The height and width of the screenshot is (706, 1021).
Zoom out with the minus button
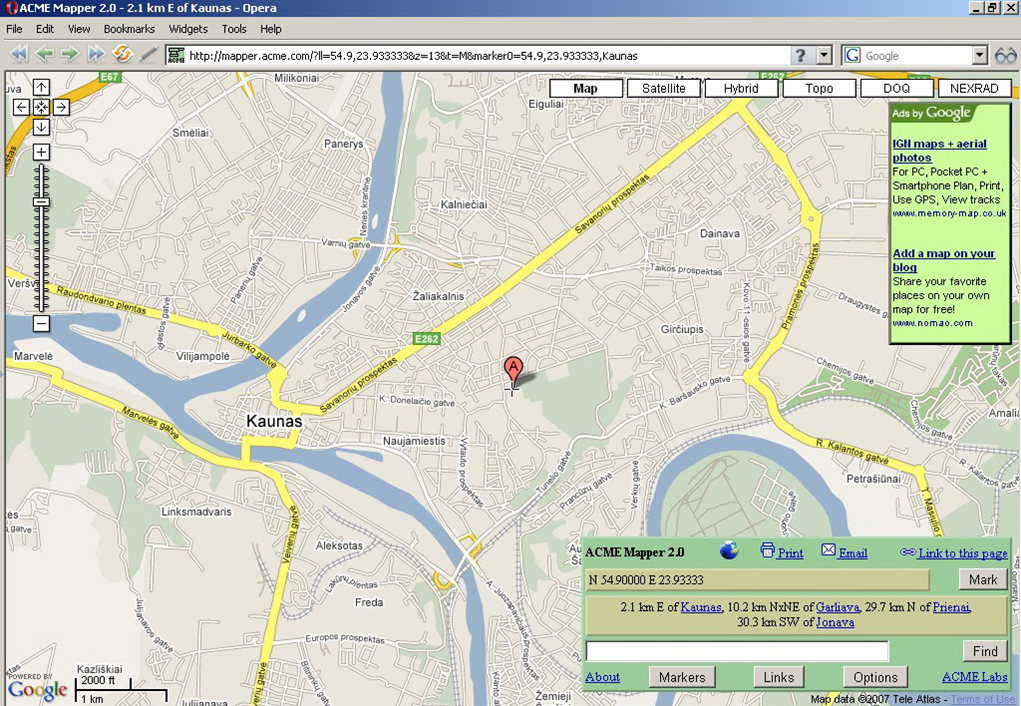tap(41, 324)
